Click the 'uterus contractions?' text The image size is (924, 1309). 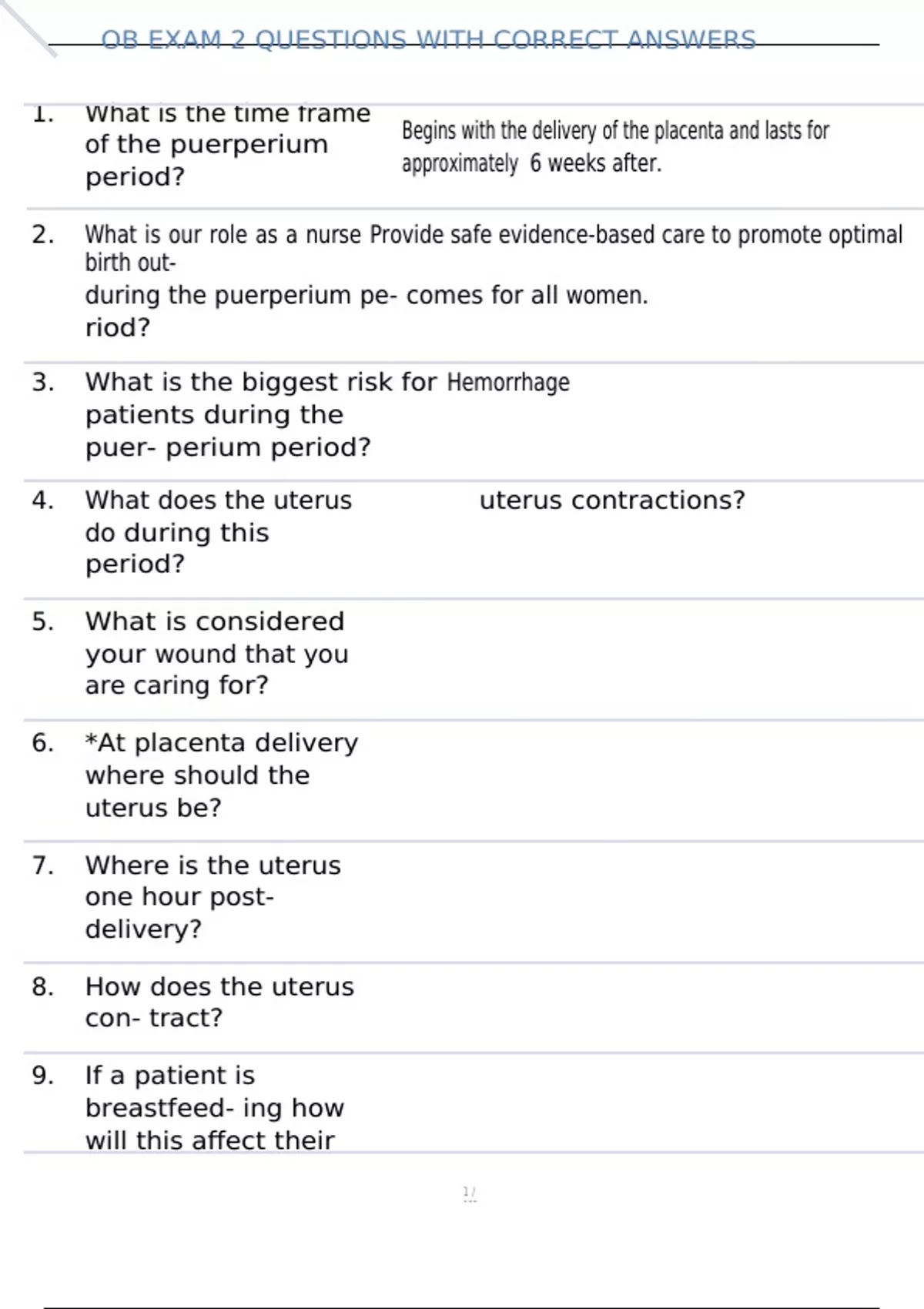[612, 500]
